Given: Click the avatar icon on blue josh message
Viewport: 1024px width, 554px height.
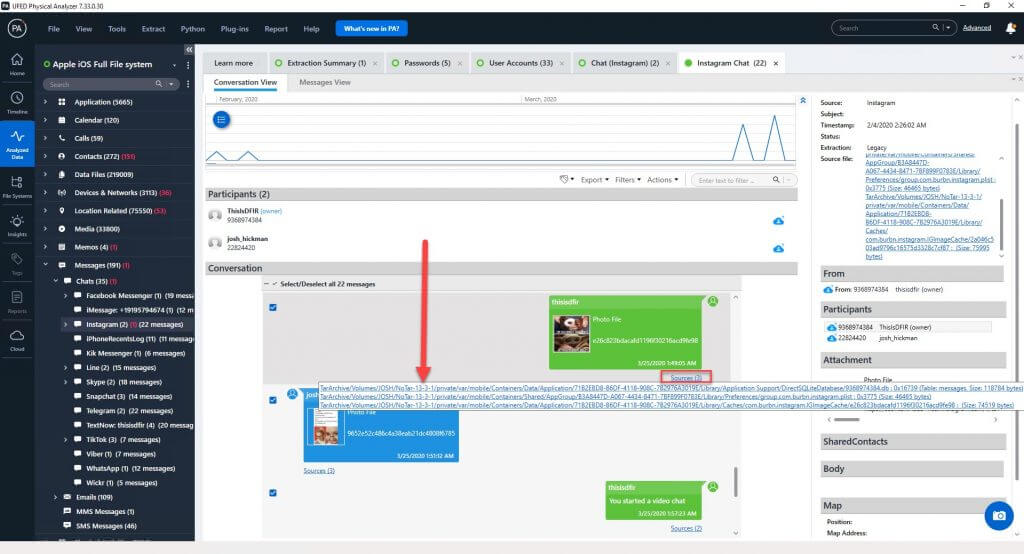Looking at the screenshot, I should click(293, 394).
